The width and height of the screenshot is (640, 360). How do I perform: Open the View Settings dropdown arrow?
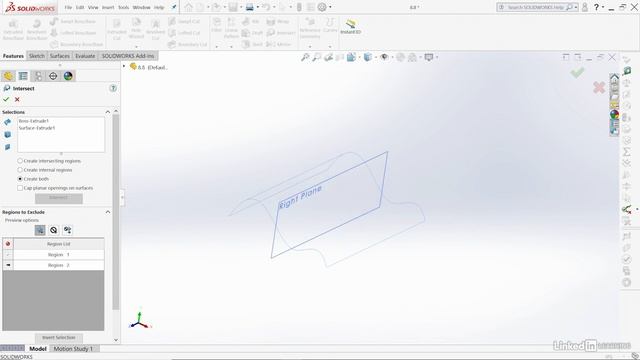click(437, 58)
